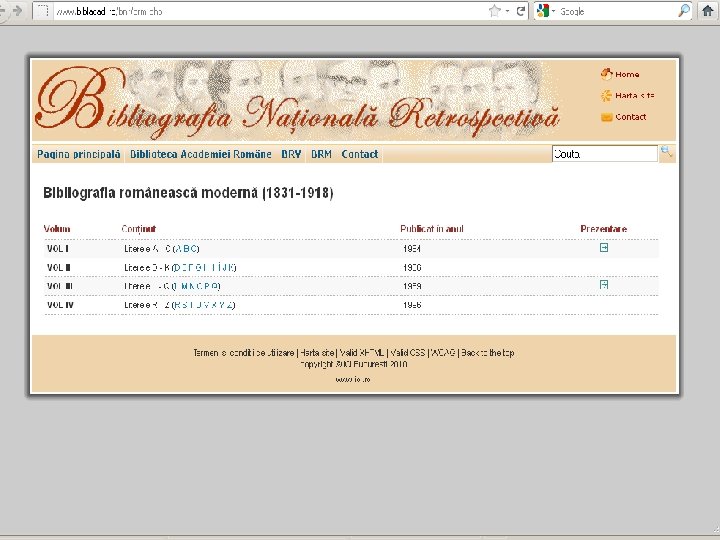Screen dimensions: 720x540
Task: Follow the Contact text link in header
Action: click(630, 117)
